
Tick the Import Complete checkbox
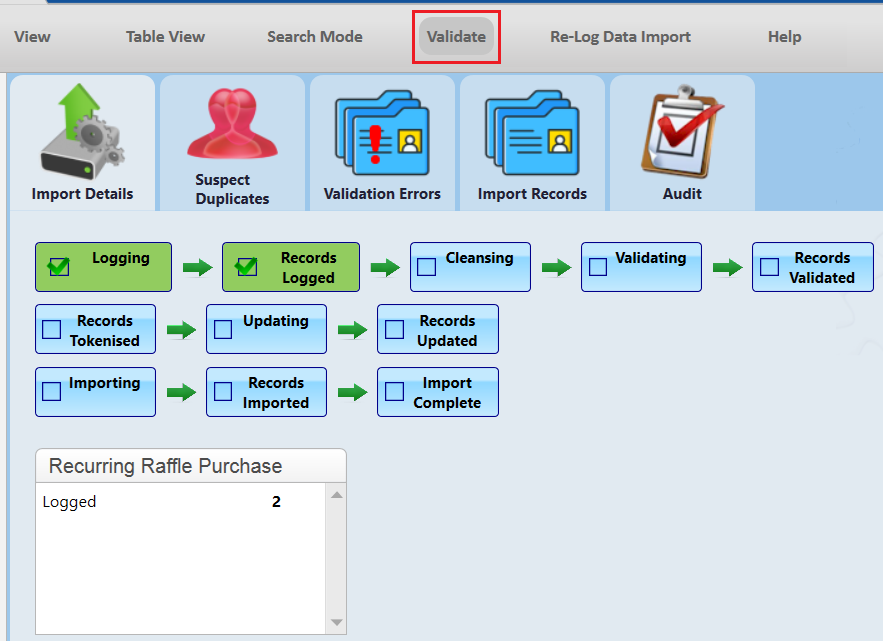[394, 391]
